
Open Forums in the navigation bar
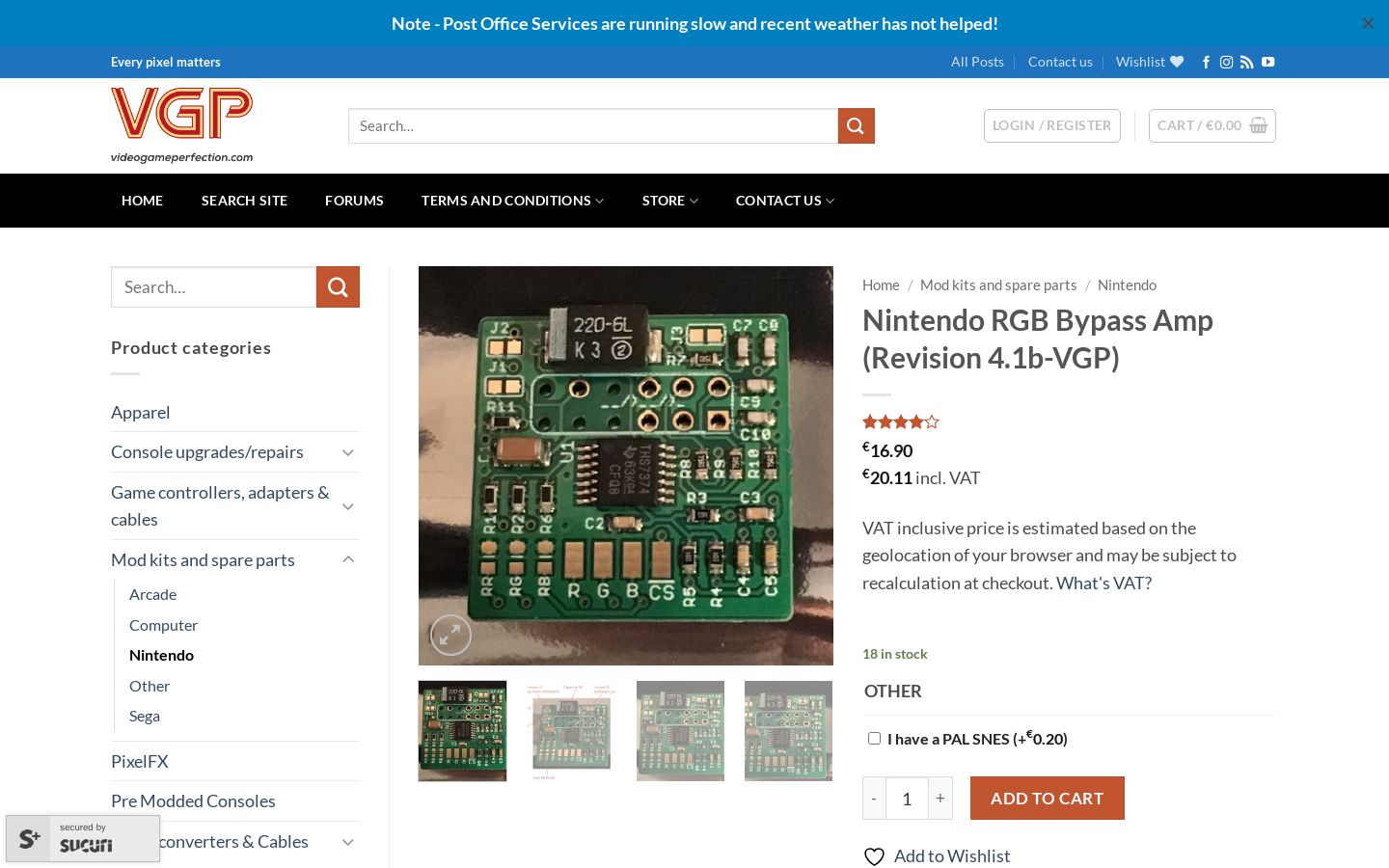pyautogui.click(x=354, y=201)
